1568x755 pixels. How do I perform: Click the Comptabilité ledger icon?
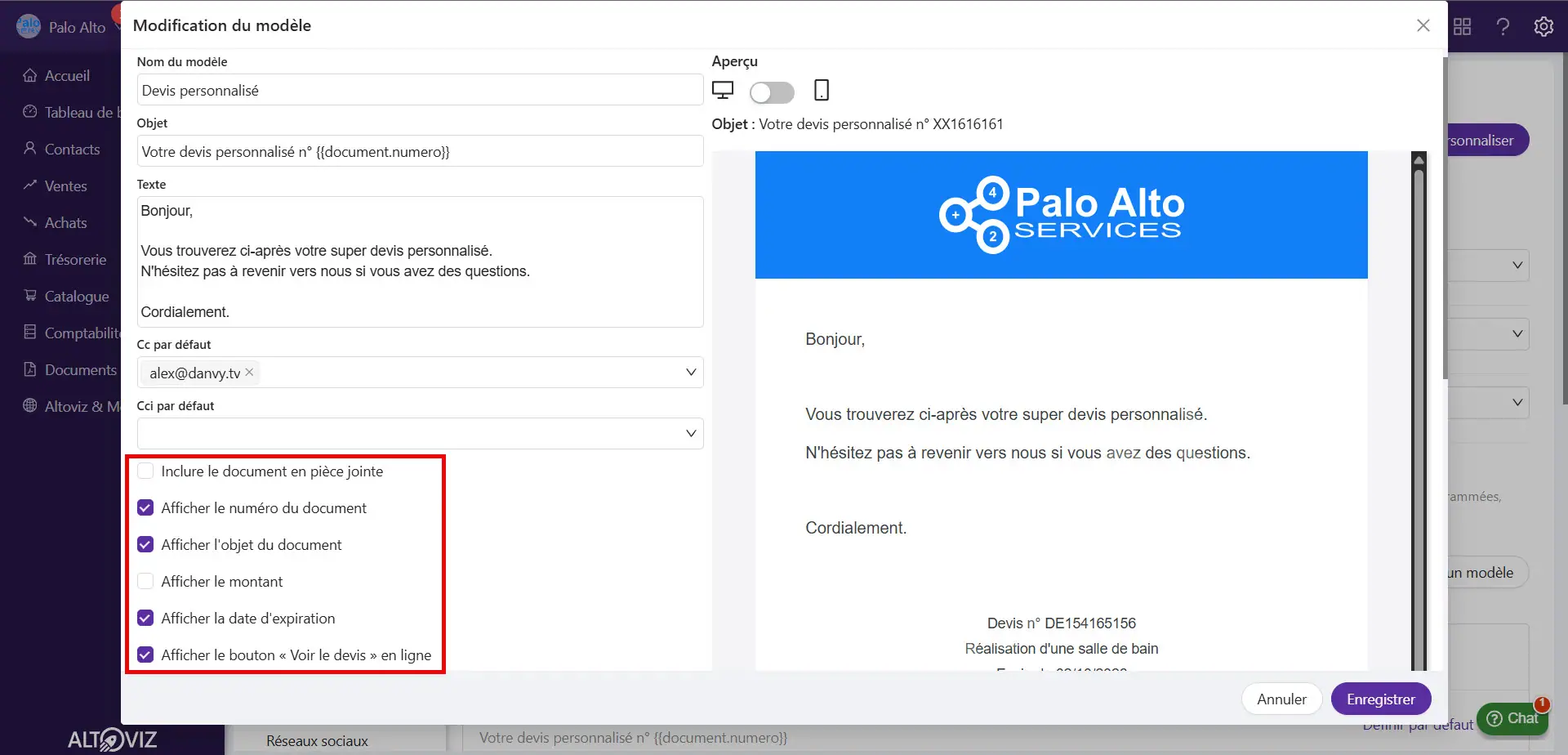click(30, 332)
